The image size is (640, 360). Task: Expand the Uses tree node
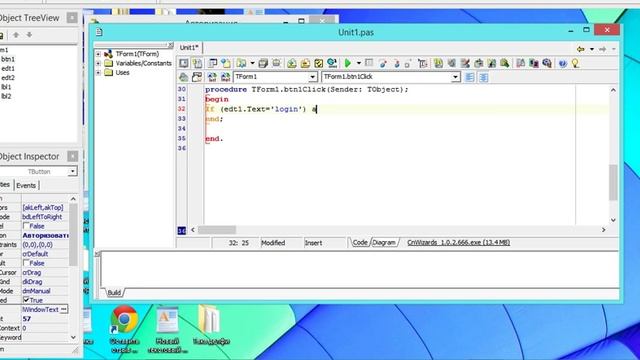tap(98, 73)
